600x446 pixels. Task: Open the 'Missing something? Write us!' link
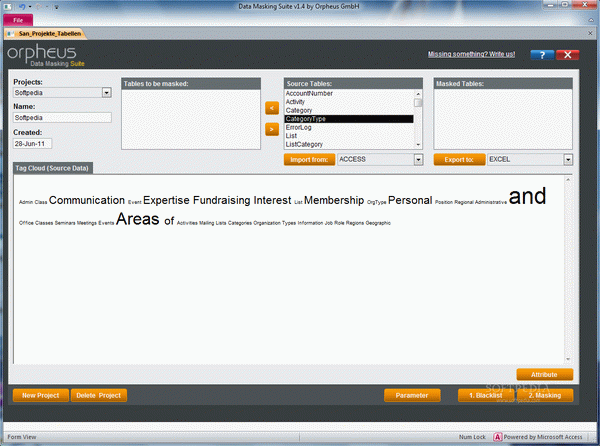pyautogui.click(x=471, y=54)
